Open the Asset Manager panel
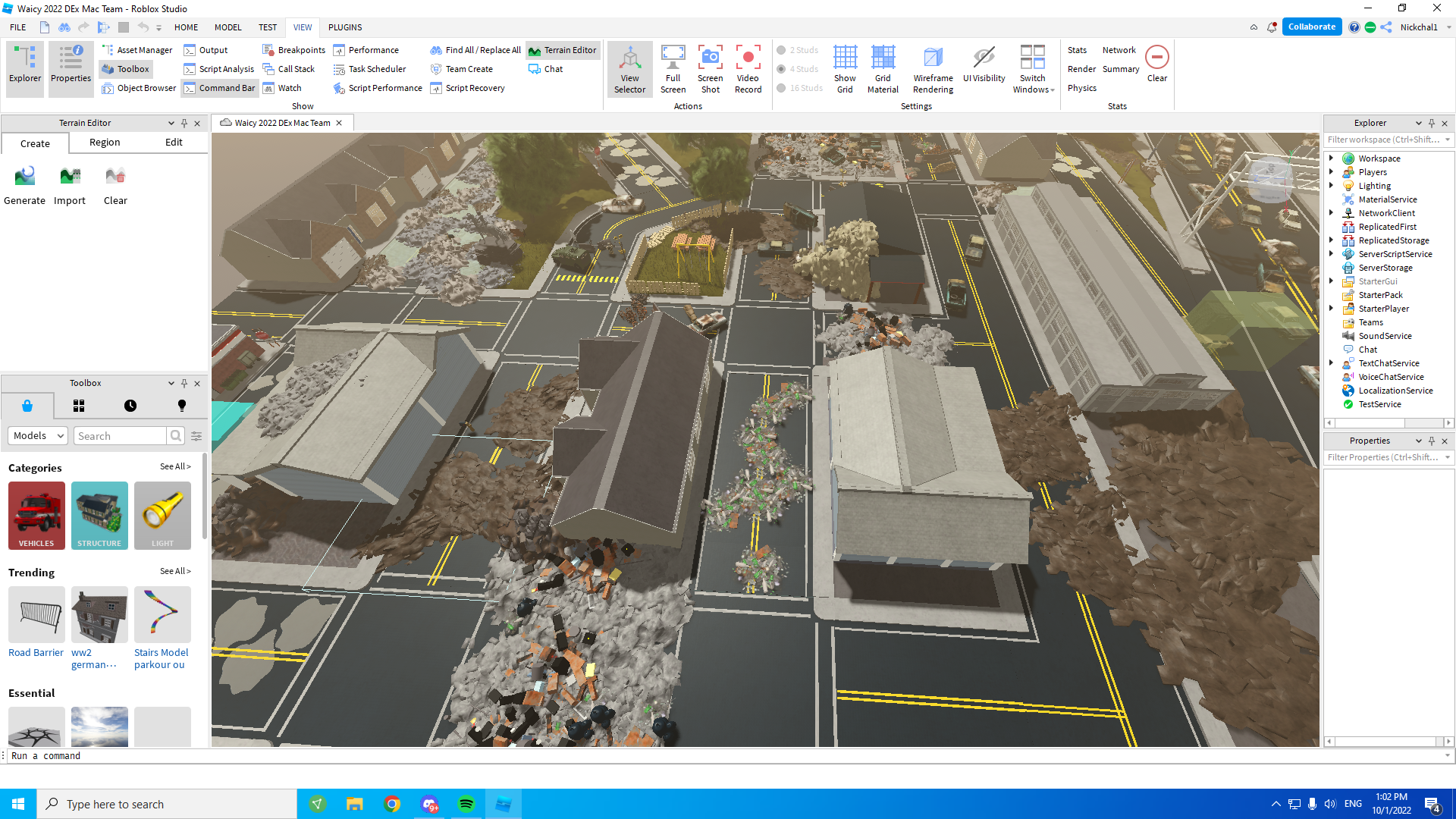The height and width of the screenshot is (819, 1456). point(137,50)
